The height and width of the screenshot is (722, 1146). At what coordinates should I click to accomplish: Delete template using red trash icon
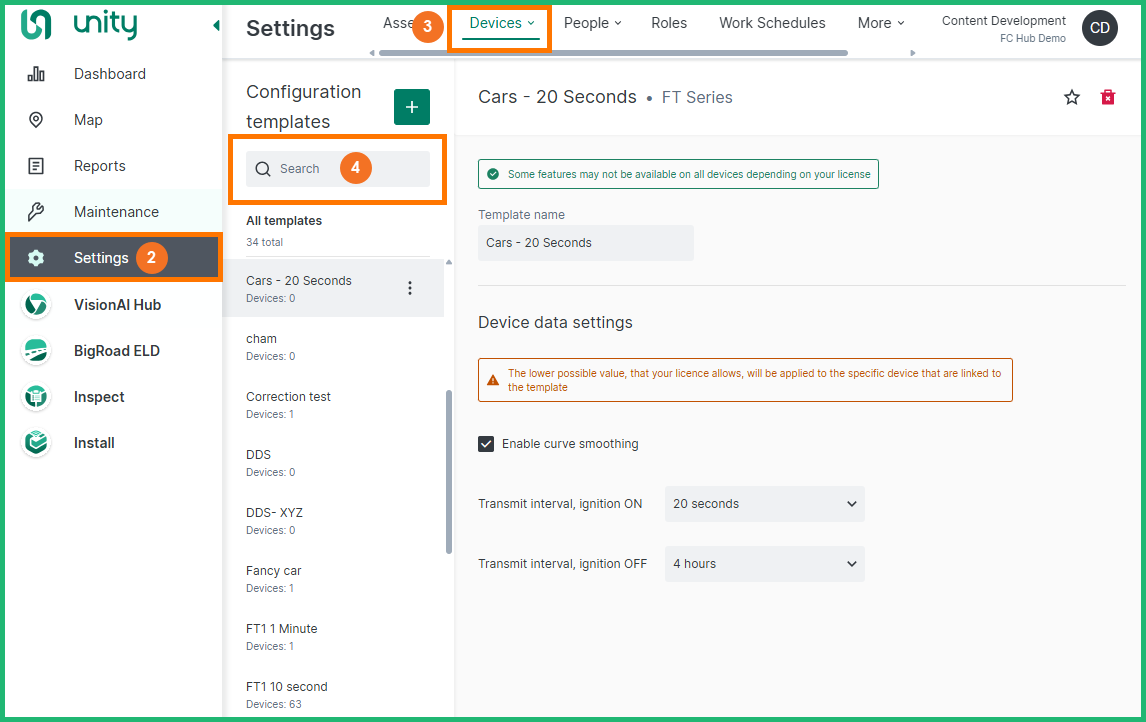pyautogui.click(x=1108, y=97)
